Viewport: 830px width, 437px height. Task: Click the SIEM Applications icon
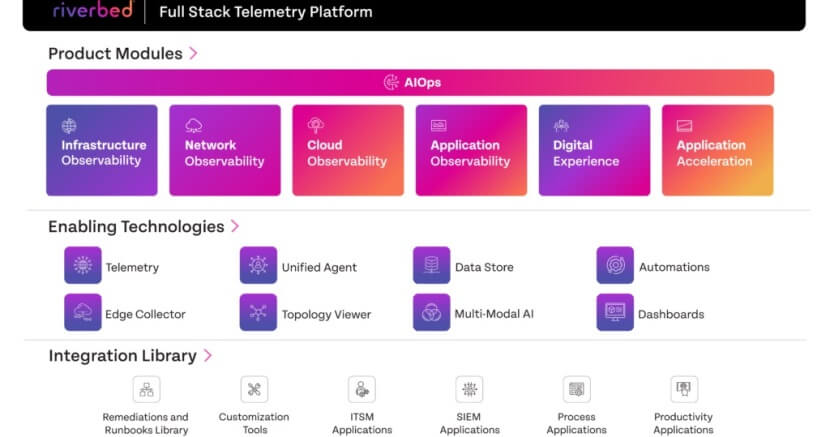[x=469, y=390]
